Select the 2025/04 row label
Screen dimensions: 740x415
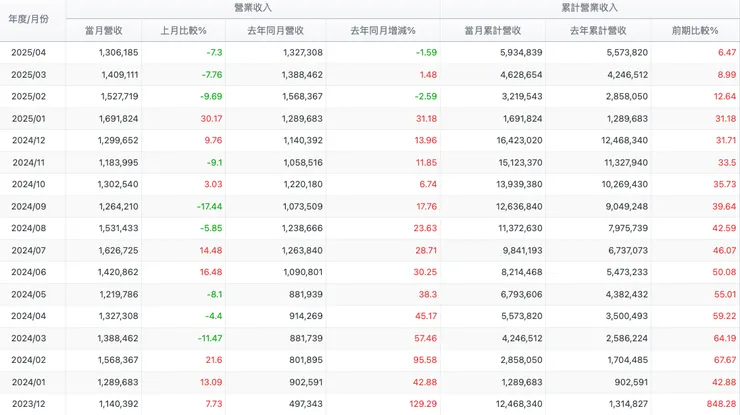tap(29, 52)
